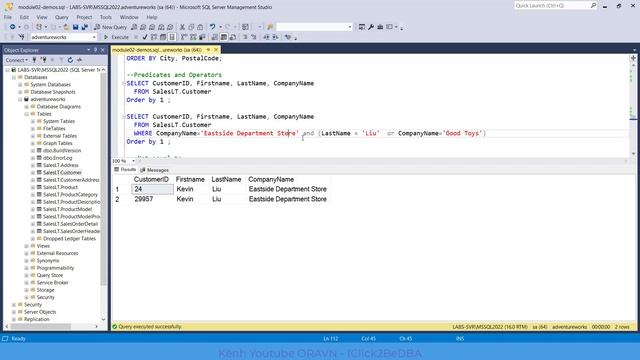Image resolution: width=640 pixels, height=360 pixels.
Task: Click Uncomment selected lines icon
Action: [x=253, y=37]
